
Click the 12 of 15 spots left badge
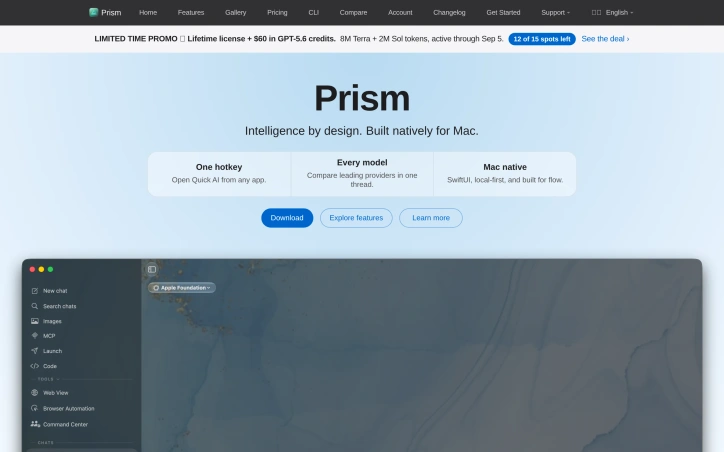point(542,39)
